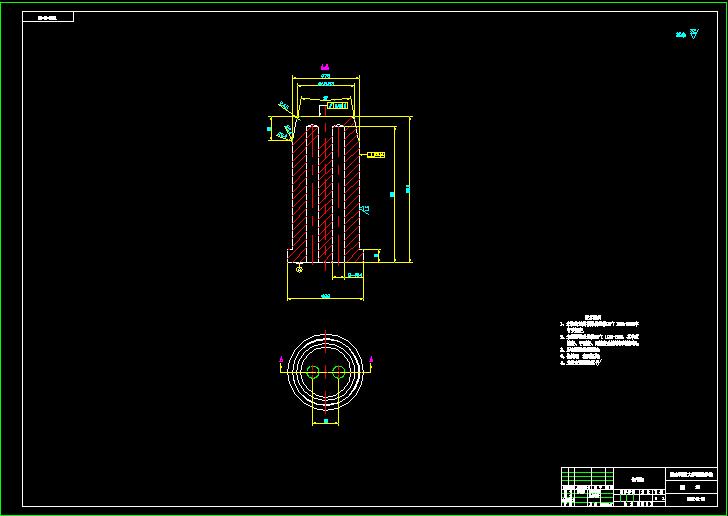This screenshot has width=728, height=516.
Task: Select the top-right organization cell in title block
Action: [x=691, y=474]
